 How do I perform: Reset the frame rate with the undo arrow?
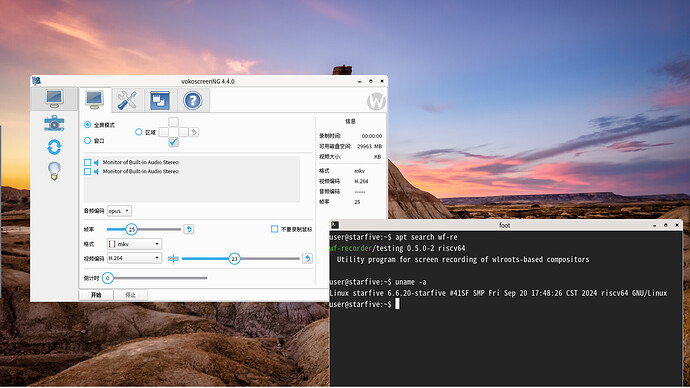(189, 229)
